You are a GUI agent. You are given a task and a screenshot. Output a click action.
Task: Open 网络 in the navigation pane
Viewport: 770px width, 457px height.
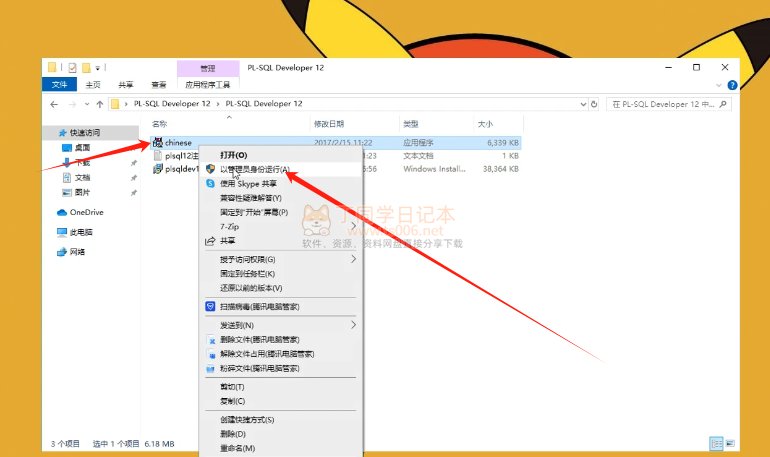pyautogui.click(x=77, y=252)
